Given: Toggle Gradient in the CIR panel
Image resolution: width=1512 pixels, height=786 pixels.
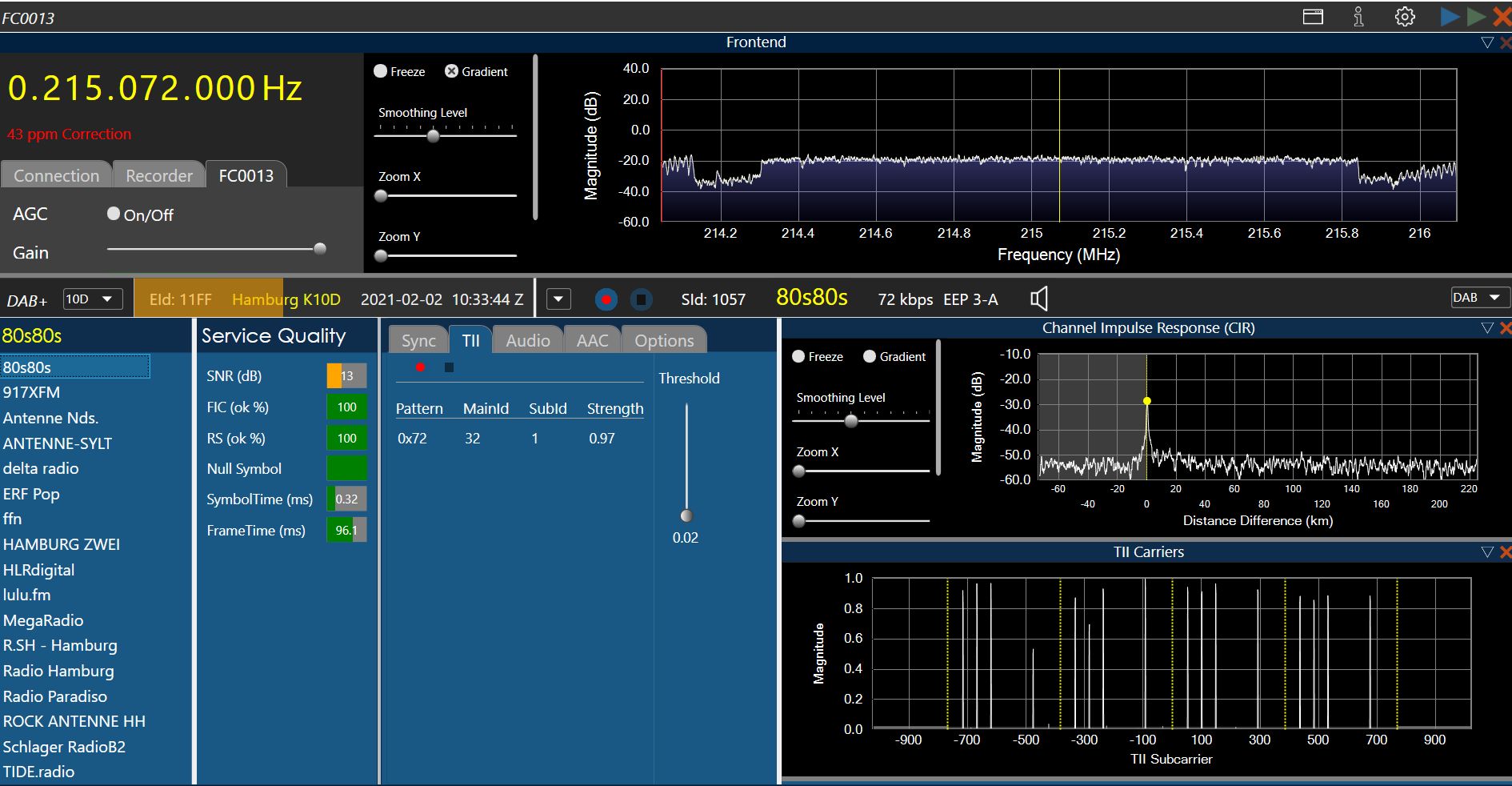Looking at the screenshot, I should pos(870,357).
